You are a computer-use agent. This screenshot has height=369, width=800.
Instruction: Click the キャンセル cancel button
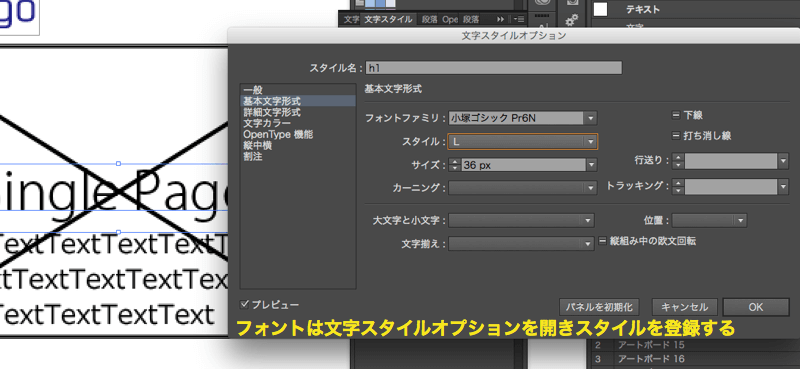click(x=685, y=307)
